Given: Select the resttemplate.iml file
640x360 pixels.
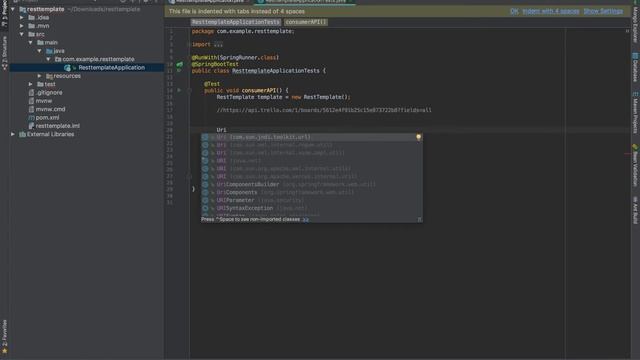Looking at the screenshot, I should click(58, 126).
